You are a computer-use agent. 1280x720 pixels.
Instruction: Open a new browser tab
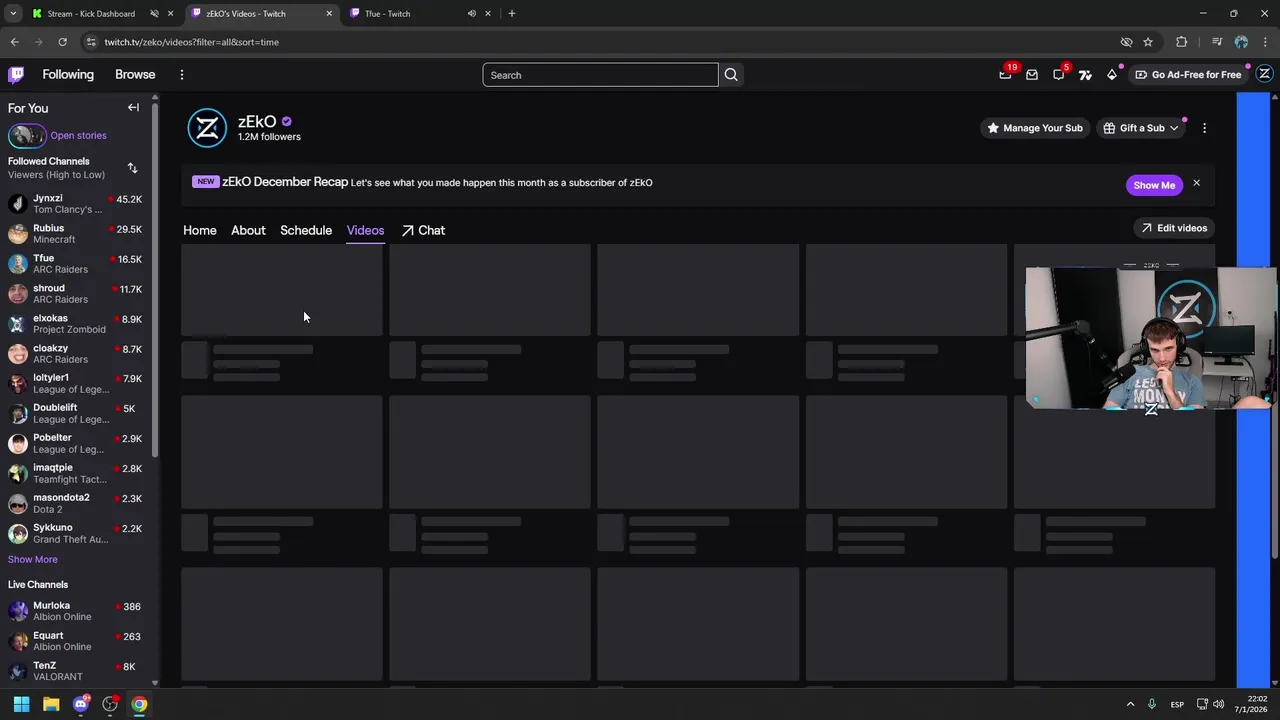coord(511,13)
